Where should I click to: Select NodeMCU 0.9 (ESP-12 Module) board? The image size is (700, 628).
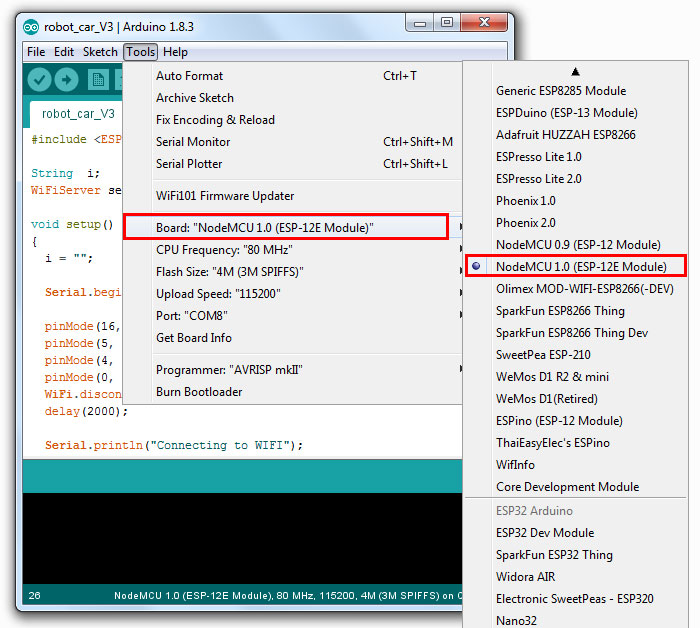576,245
